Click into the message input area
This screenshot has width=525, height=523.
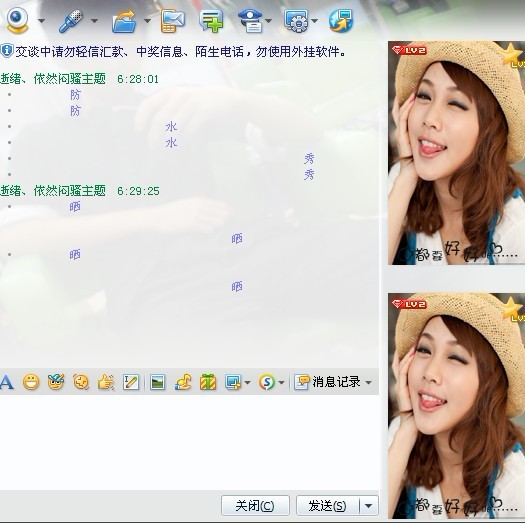tap(189, 442)
